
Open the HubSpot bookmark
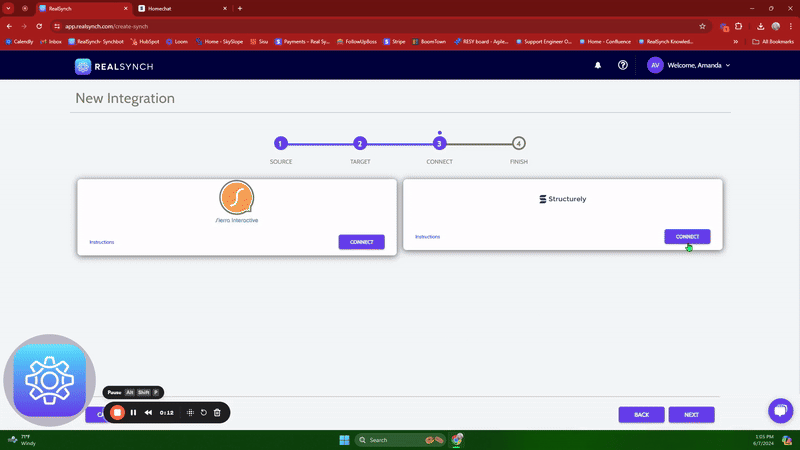(x=145, y=42)
